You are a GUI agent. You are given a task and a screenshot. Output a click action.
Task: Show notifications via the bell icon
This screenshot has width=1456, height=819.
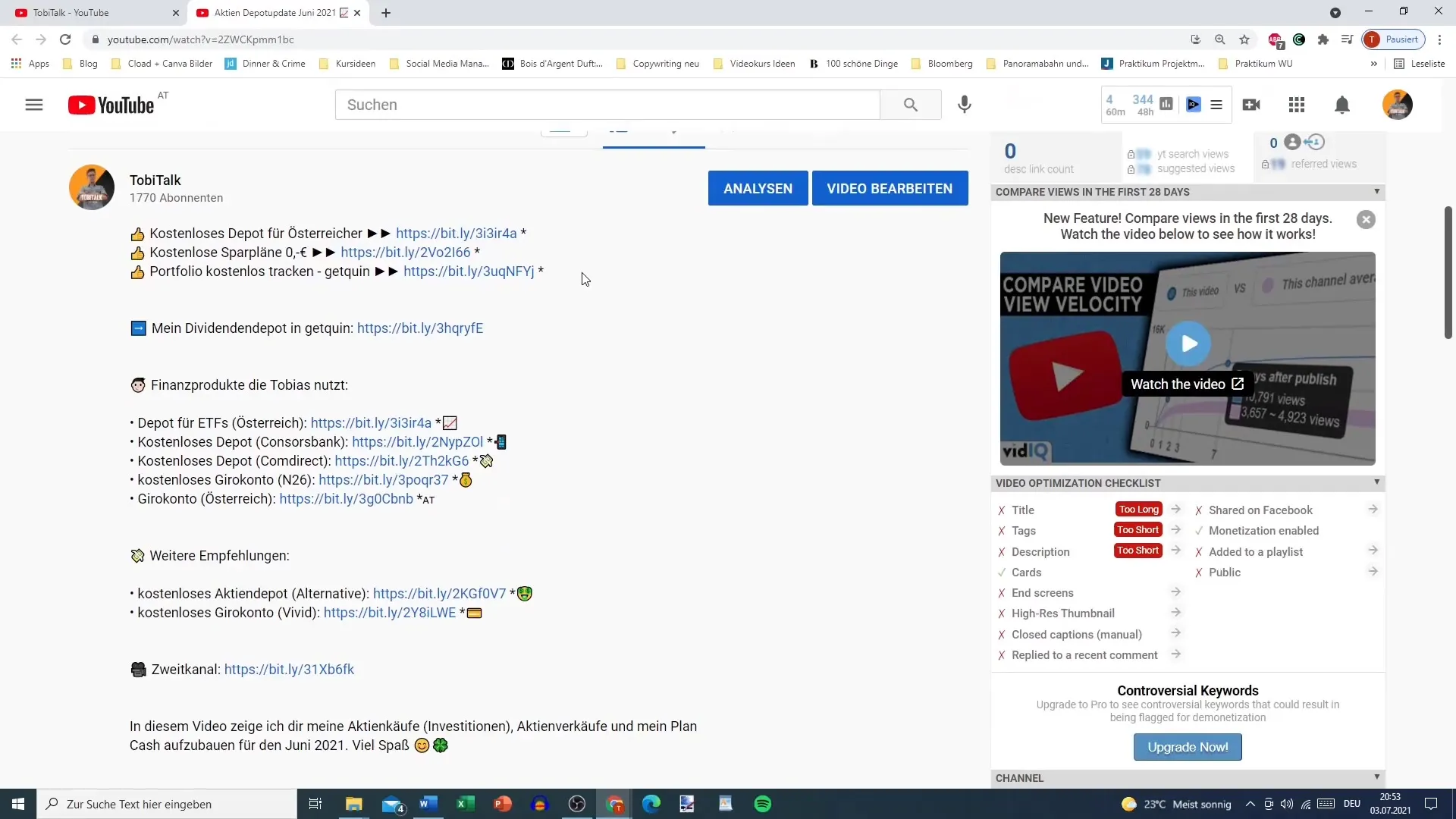pos(1342,105)
